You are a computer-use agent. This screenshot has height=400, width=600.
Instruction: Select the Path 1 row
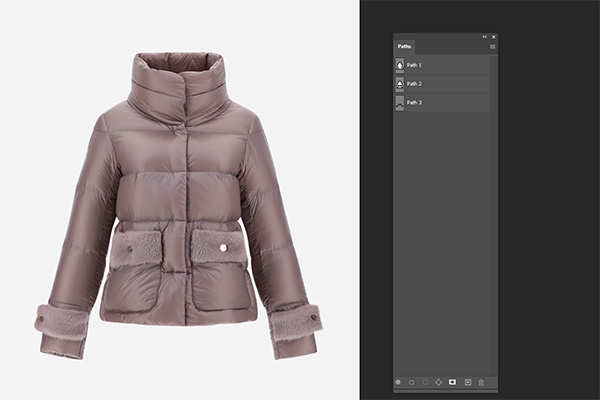[x=442, y=65]
